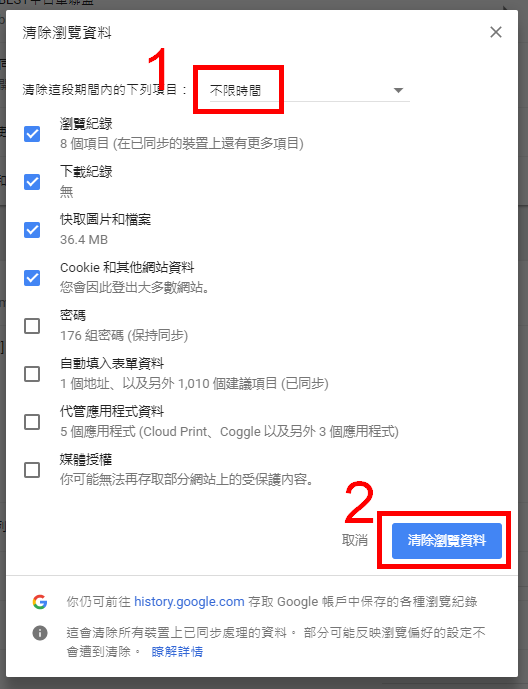
Task: Uncheck the 瀏覽紀錄 checkbox
Action: [32, 134]
